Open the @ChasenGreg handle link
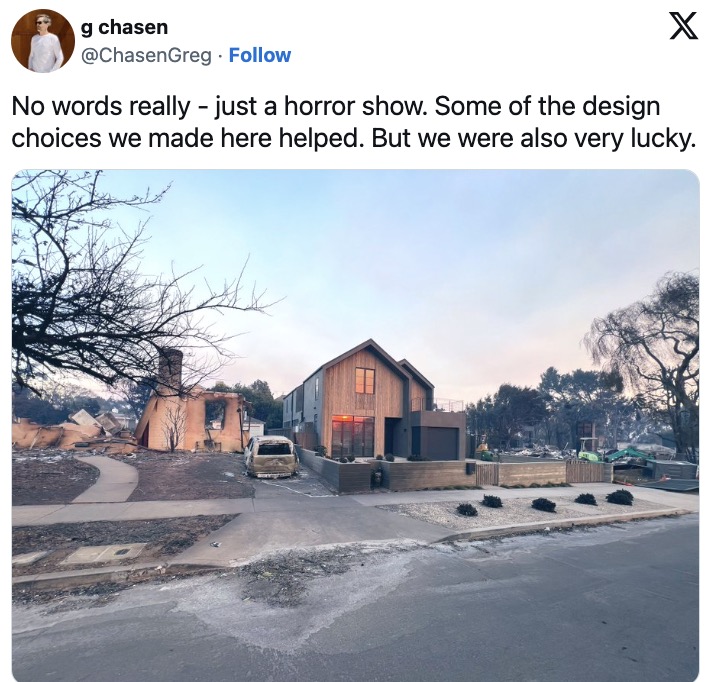Image resolution: width=706 pixels, height=682 pixels. tap(146, 55)
